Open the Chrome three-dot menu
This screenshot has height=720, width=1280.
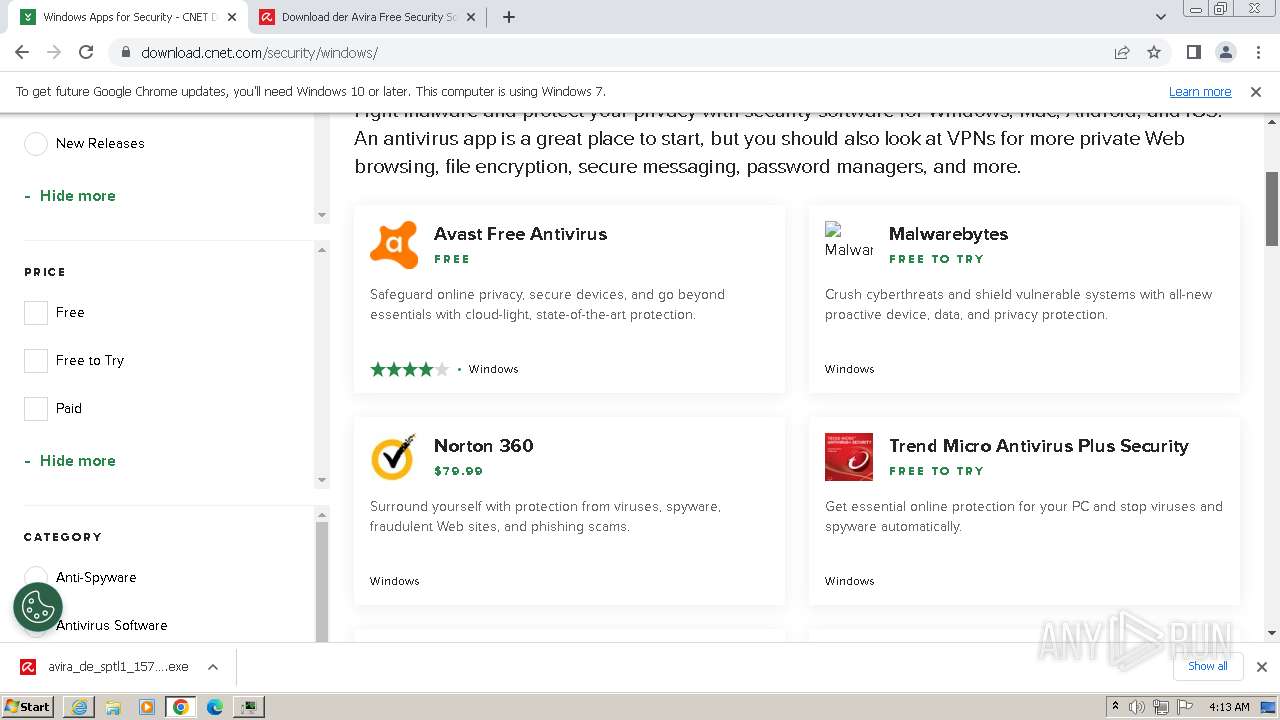coord(1257,52)
